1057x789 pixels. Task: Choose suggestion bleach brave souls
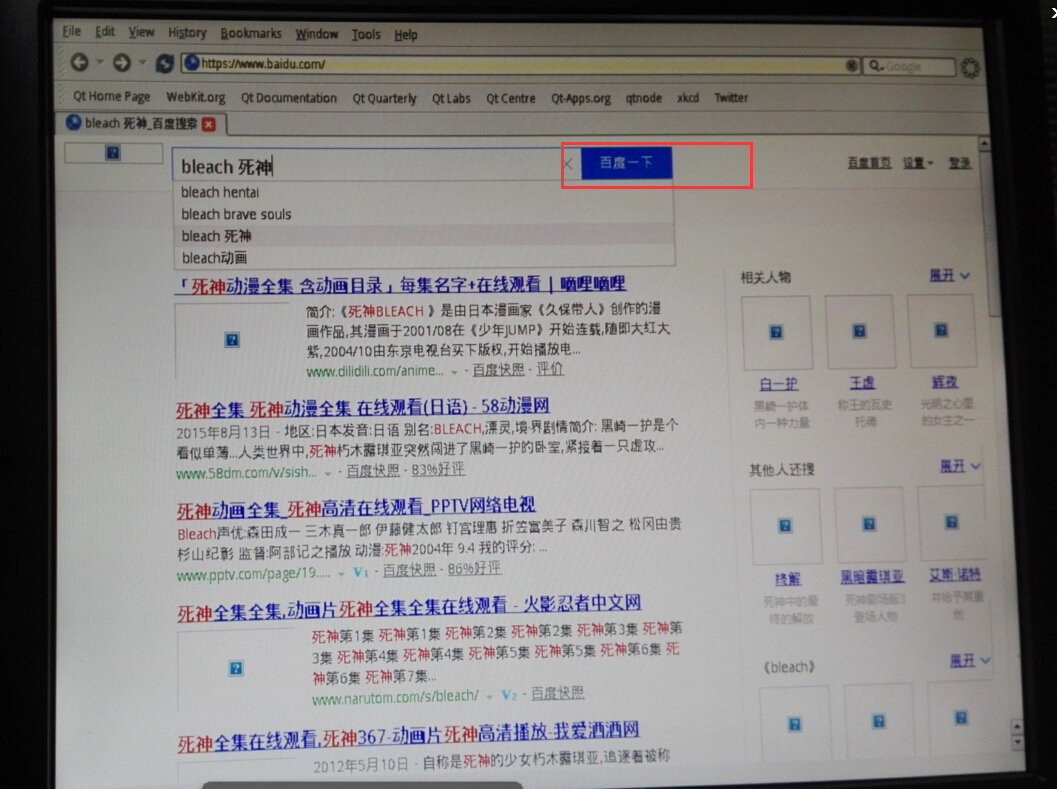pyautogui.click(x=424, y=214)
